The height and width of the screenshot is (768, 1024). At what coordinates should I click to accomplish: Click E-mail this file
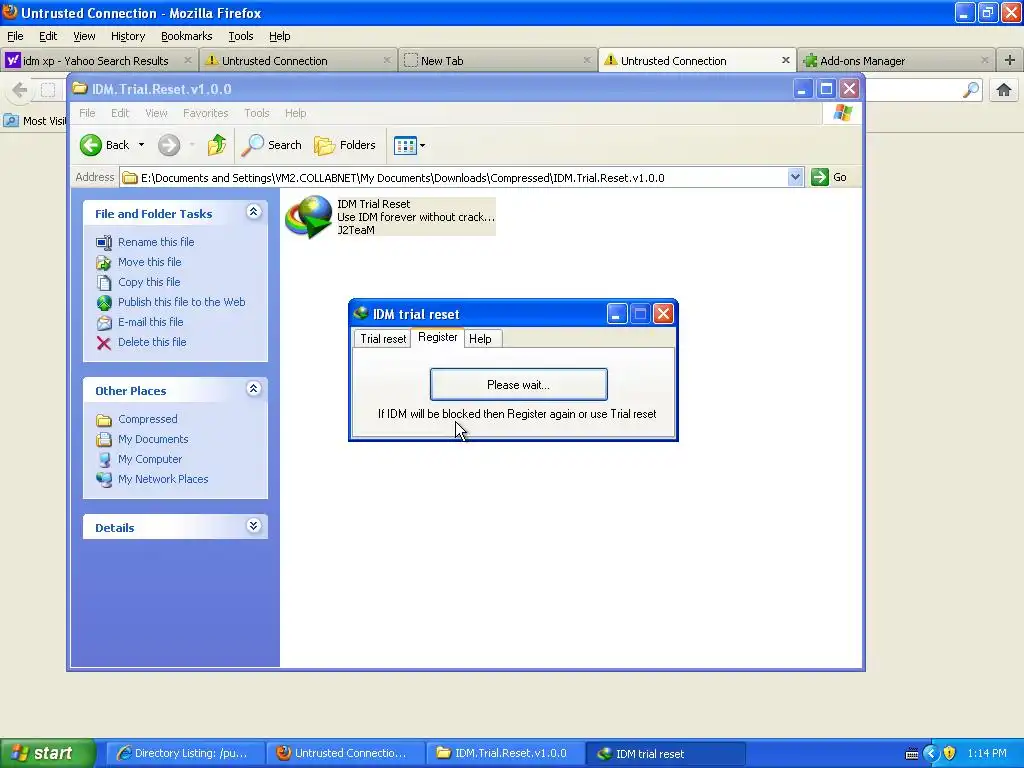pyautogui.click(x=150, y=322)
